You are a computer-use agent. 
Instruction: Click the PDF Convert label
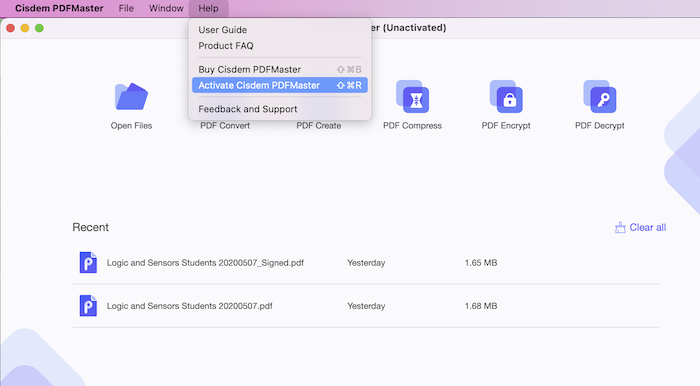point(225,126)
